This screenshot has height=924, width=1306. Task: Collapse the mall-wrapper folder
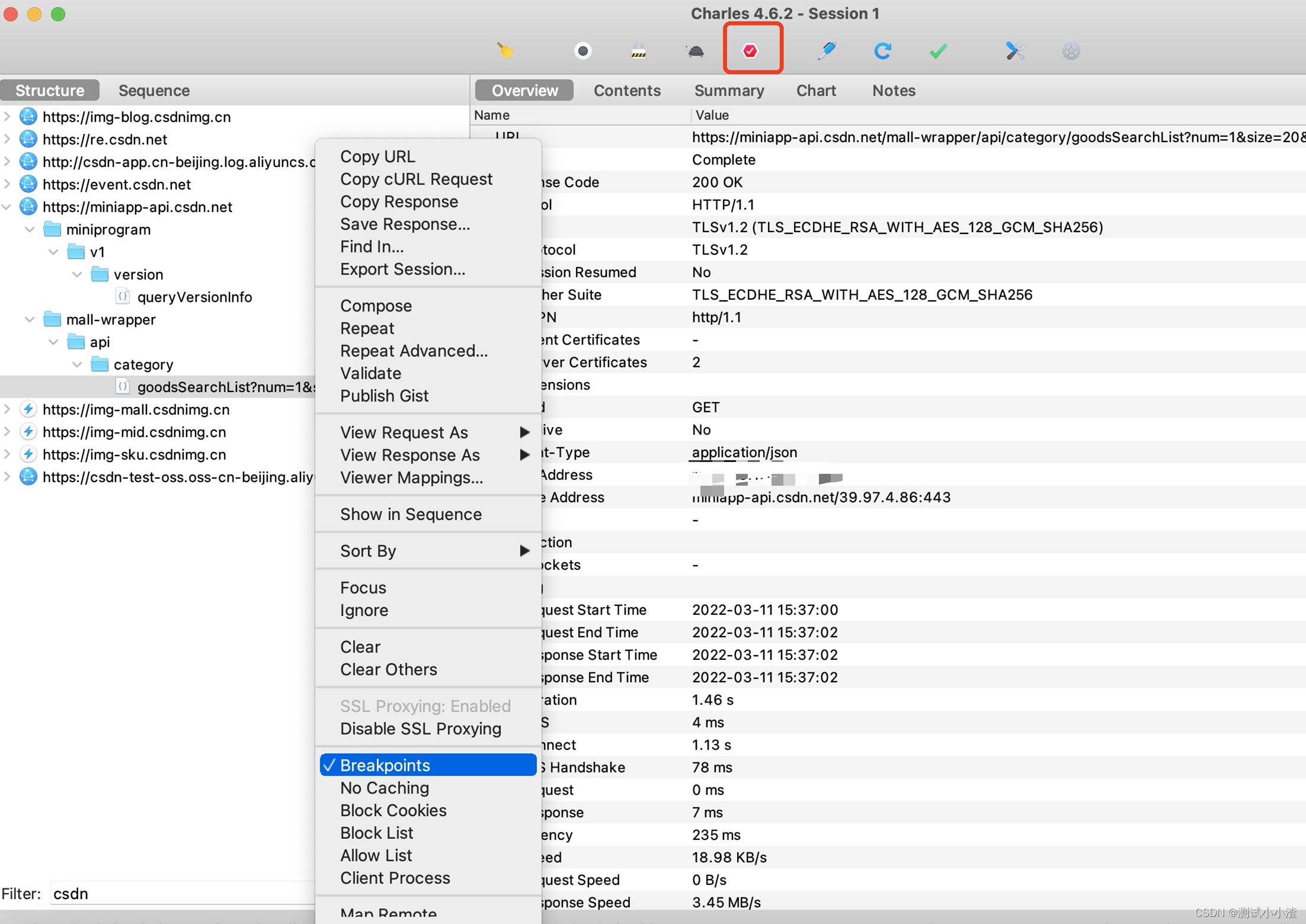tap(30, 320)
